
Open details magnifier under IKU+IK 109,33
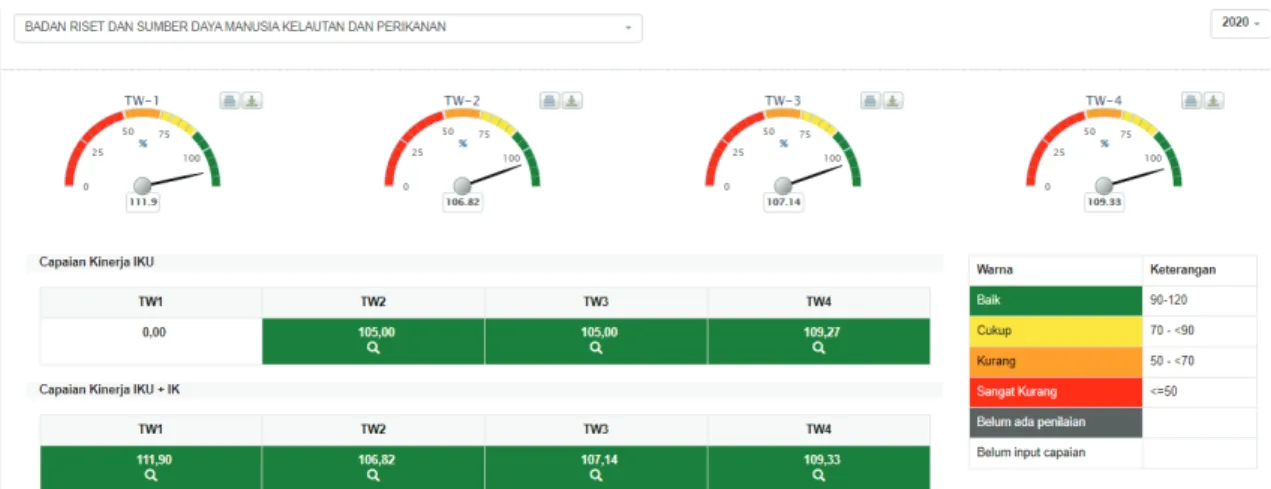click(819, 476)
